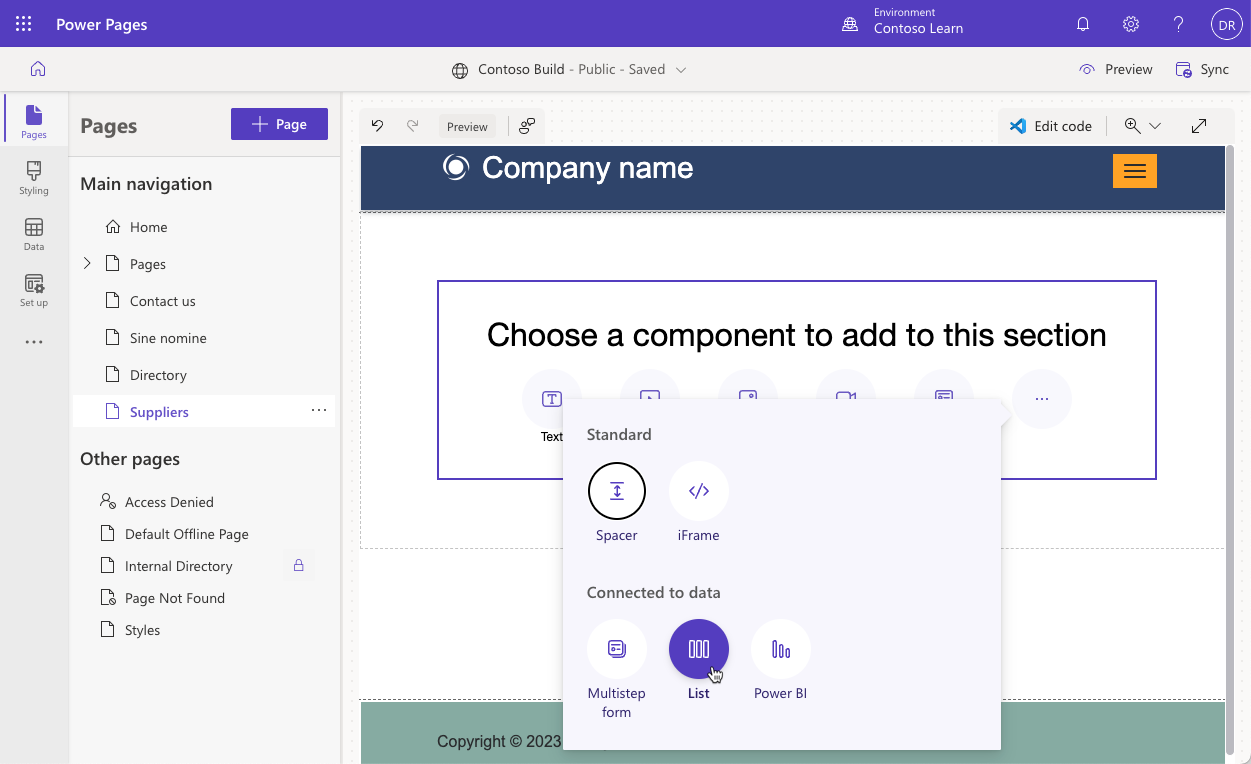Open the Contoso Build site status dropdown
The image size is (1251, 764).
coord(681,69)
